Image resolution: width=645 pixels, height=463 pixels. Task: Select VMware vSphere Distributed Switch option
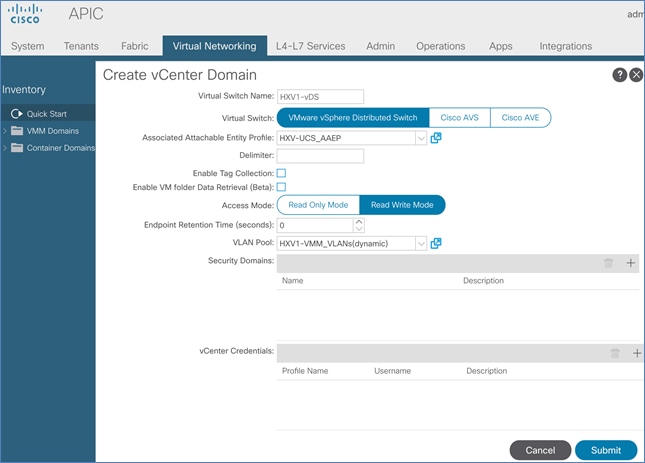pos(353,118)
